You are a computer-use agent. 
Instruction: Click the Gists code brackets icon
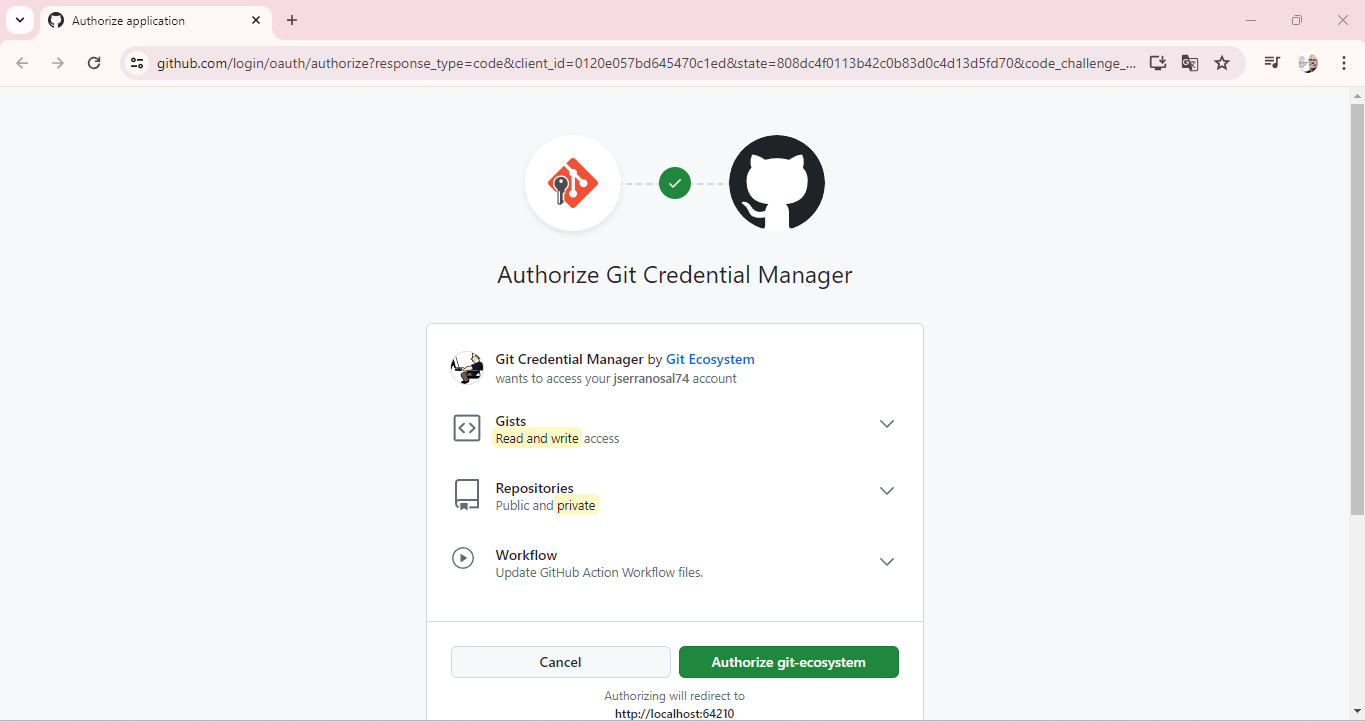click(x=467, y=428)
